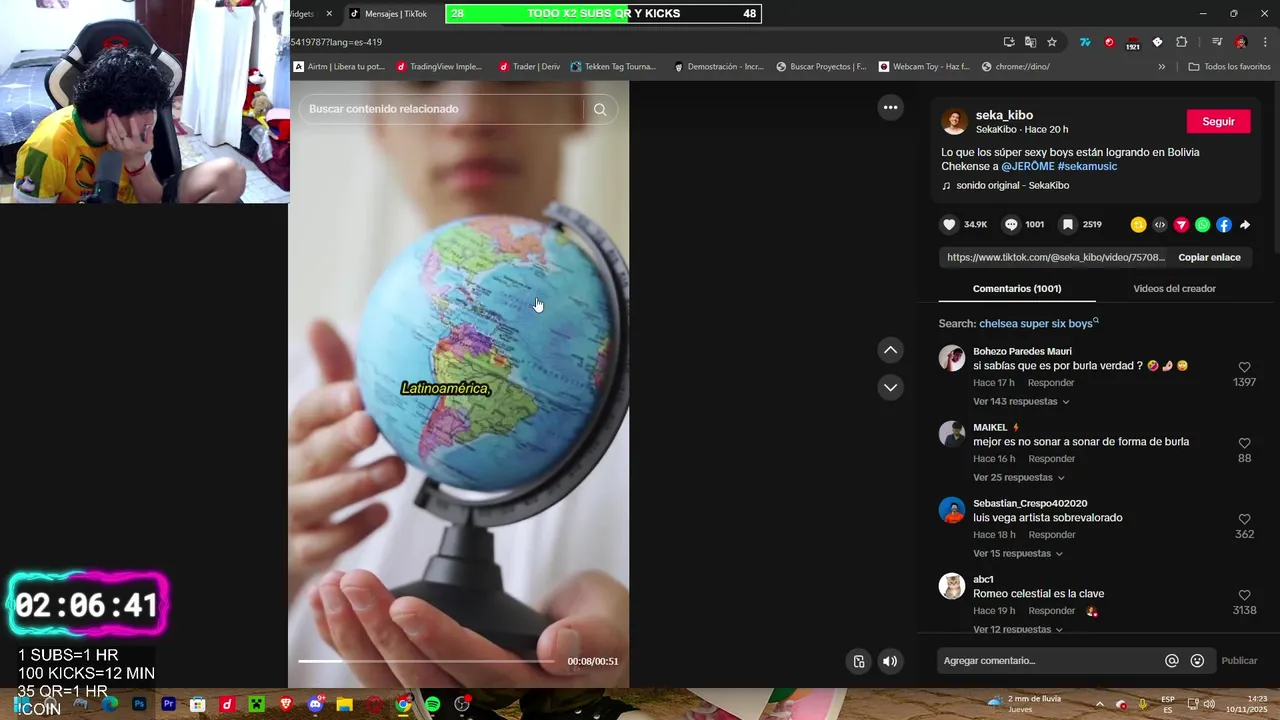Open the three-dots video options menu
The height and width of the screenshot is (720, 1280).
pyautogui.click(x=890, y=107)
